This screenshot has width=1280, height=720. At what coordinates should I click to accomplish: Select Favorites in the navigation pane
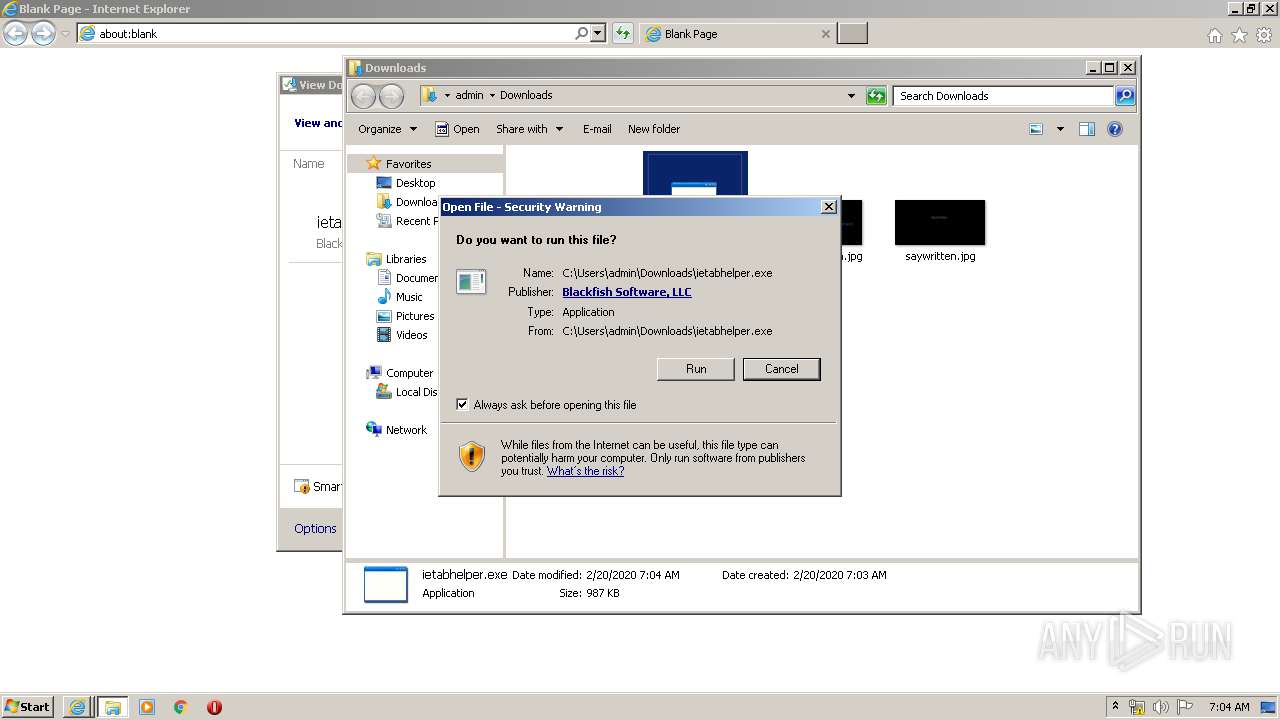(x=408, y=164)
